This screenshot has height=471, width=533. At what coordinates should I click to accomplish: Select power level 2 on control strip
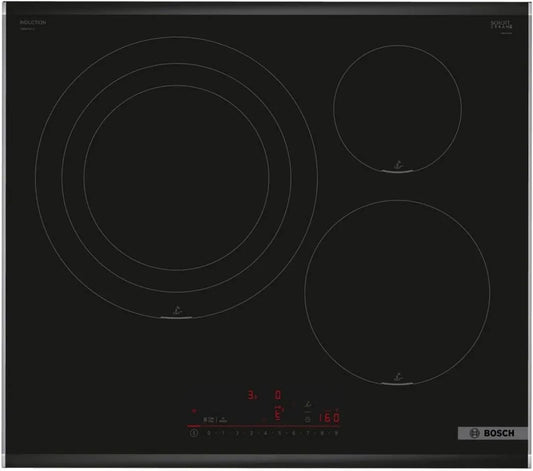point(237,433)
